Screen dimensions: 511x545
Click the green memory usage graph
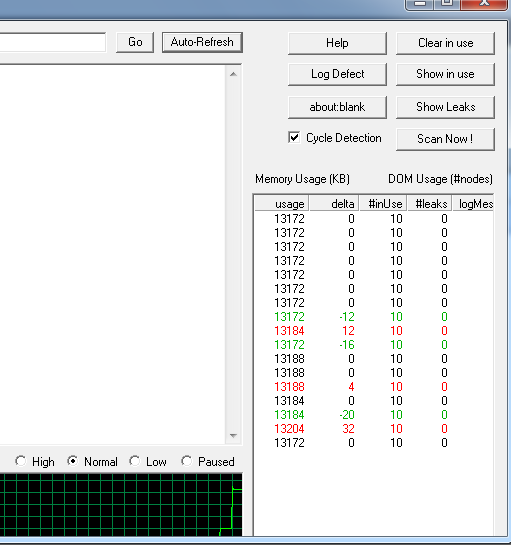point(121,505)
